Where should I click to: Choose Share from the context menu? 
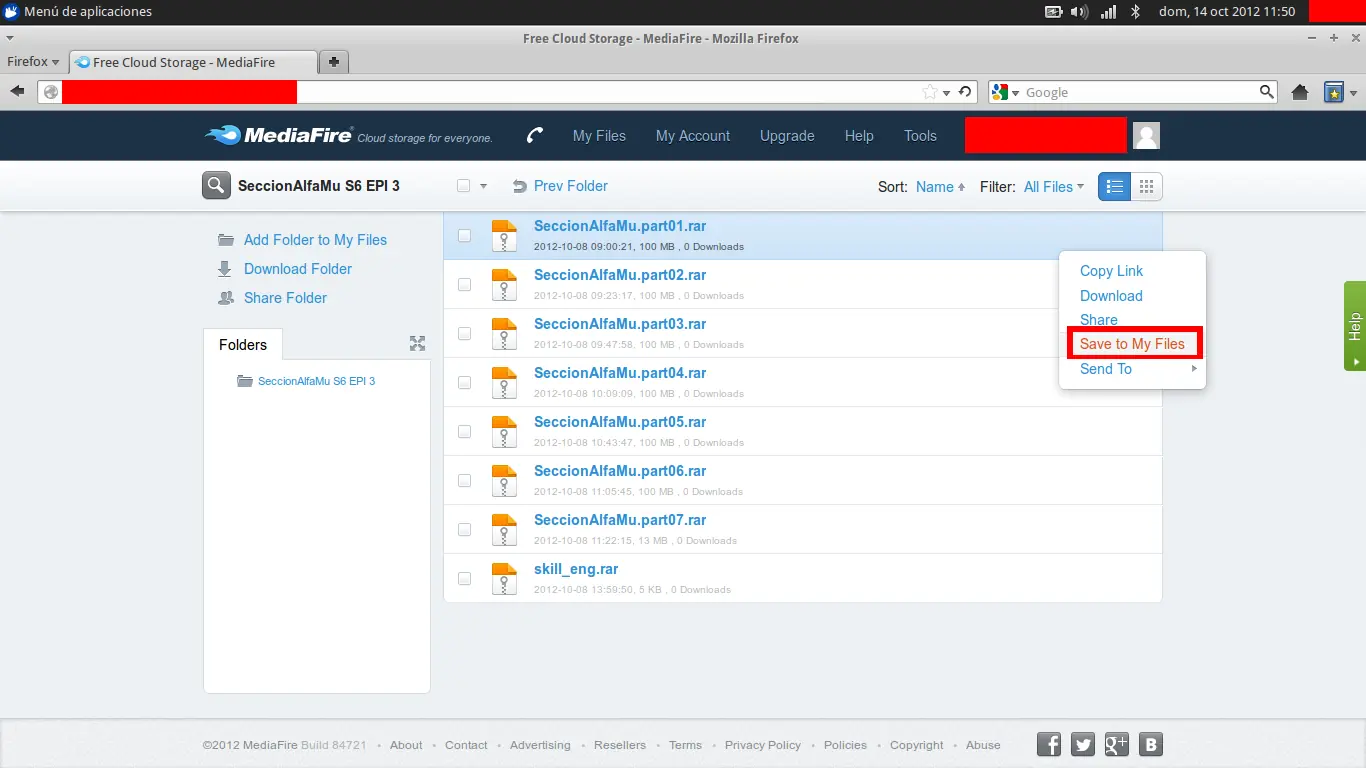click(x=1099, y=320)
